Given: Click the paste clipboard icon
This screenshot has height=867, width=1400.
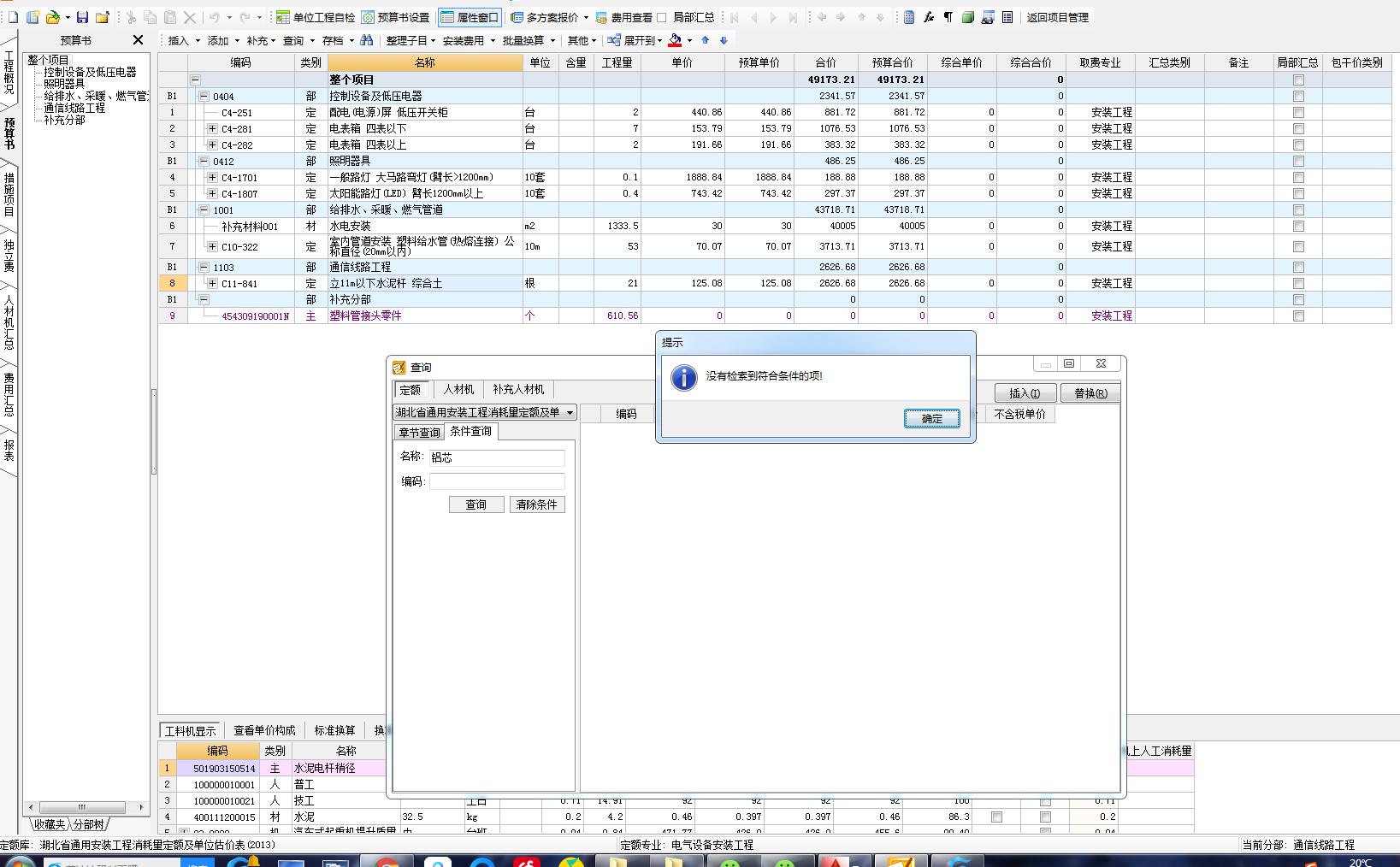Looking at the screenshot, I should [170, 17].
